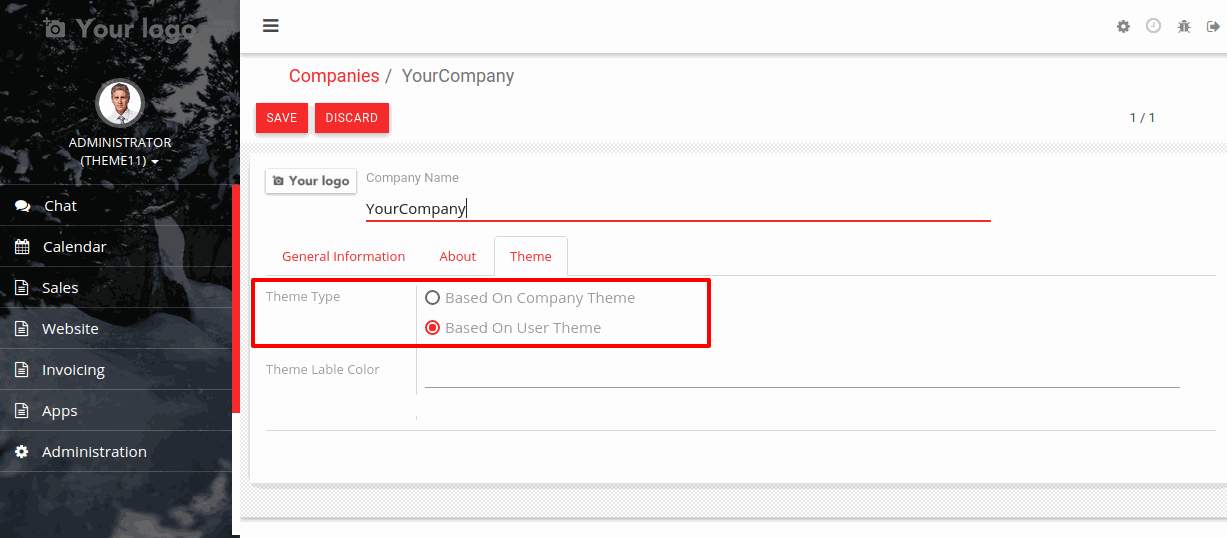Click the clock activity icon in top bar
This screenshot has width=1227, height=538.
click(x=1153, y=26)
